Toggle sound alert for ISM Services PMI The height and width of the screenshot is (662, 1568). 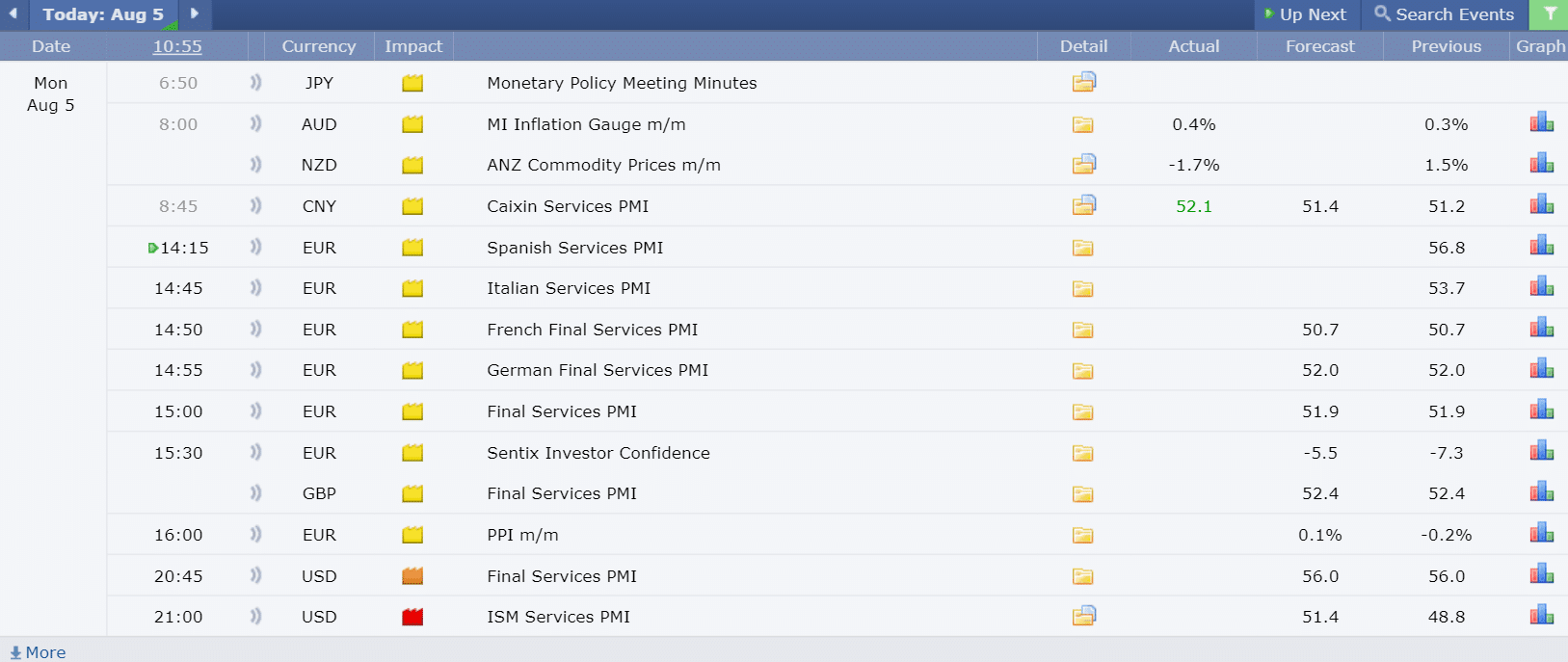255,616
